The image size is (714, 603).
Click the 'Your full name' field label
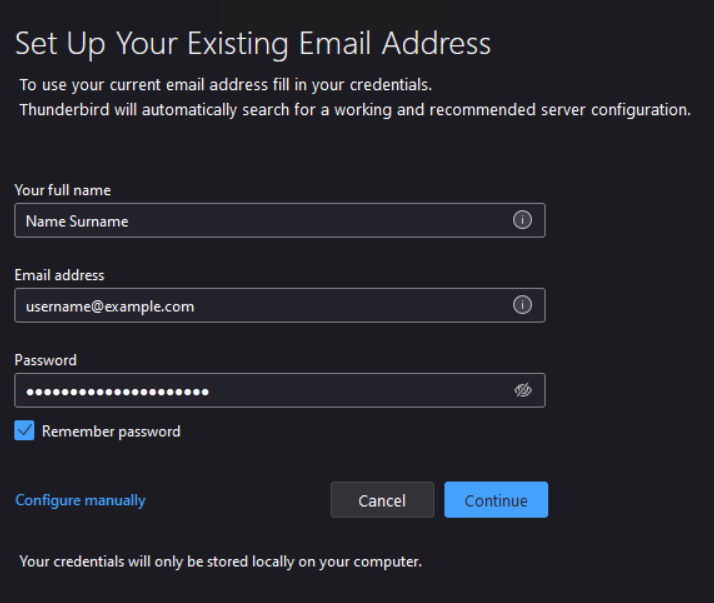[x=62, y=190]
